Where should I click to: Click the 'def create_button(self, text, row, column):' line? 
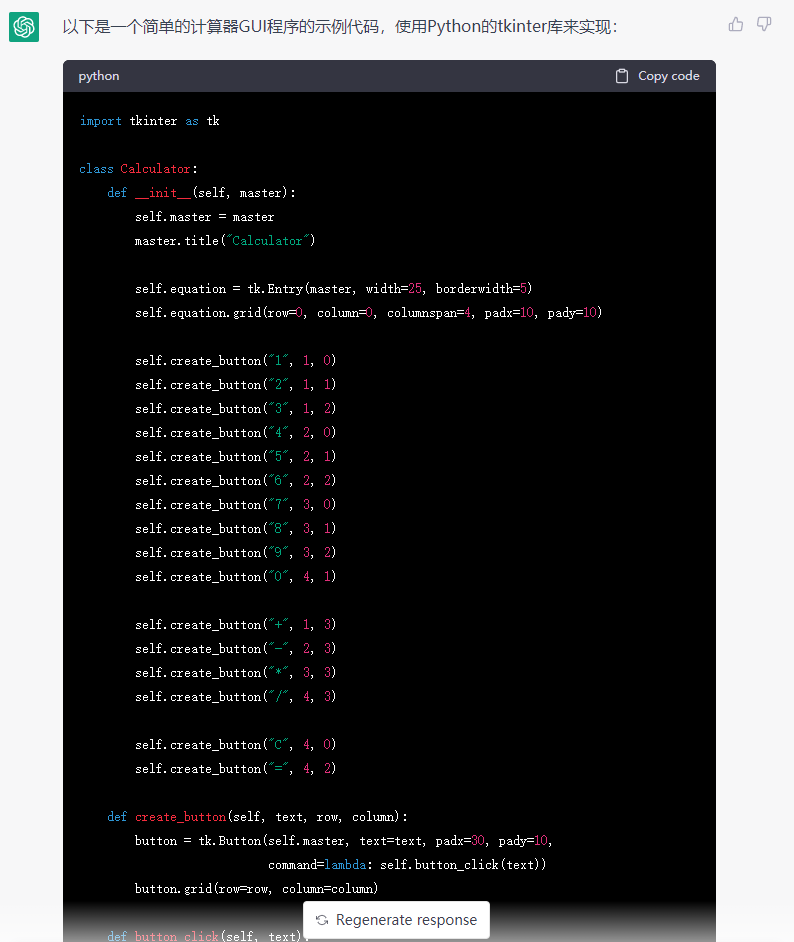point(257,817)
